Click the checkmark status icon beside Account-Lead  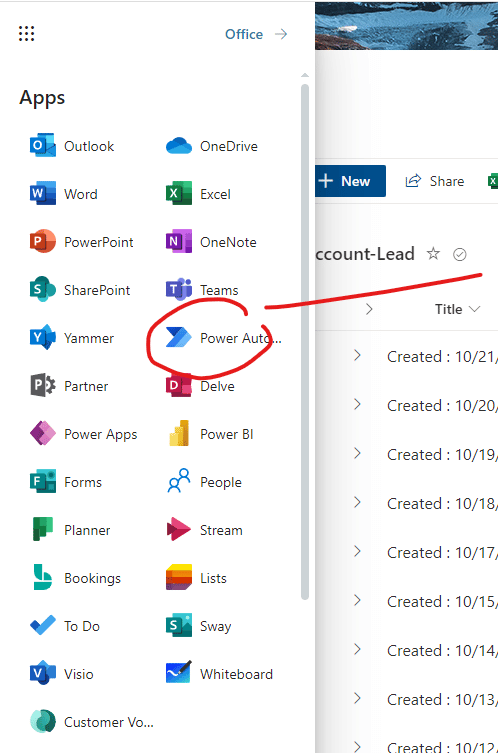tap(460, 254)
